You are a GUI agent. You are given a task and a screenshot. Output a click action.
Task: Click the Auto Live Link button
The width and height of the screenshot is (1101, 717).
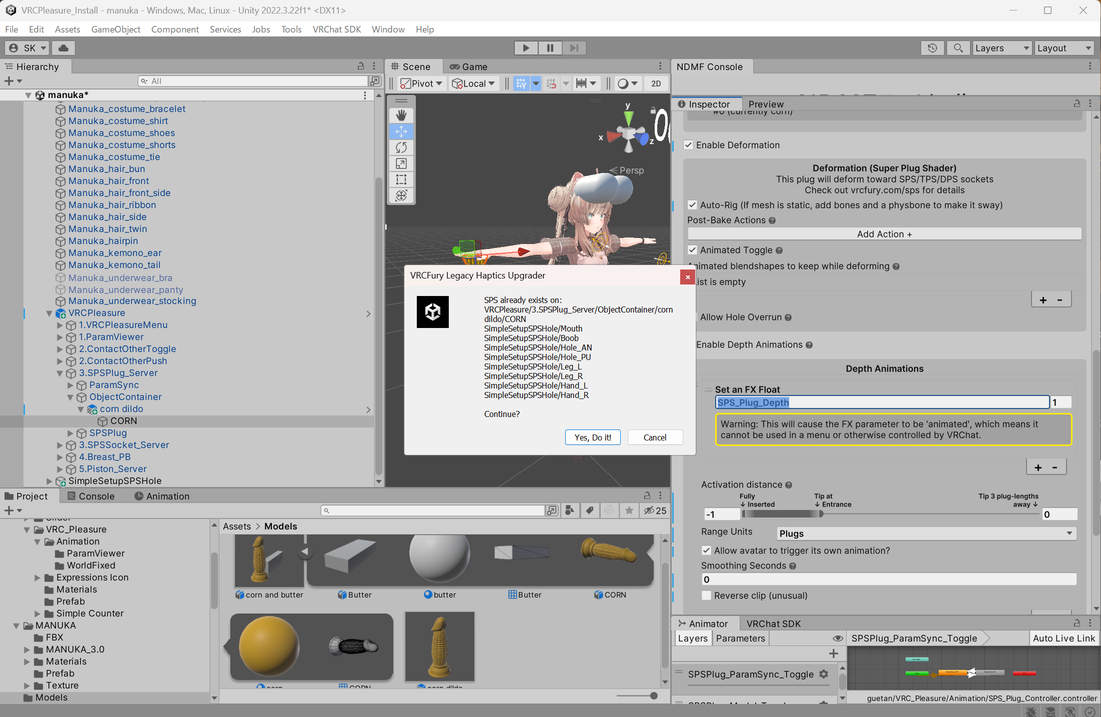(x=1064, y=638)
